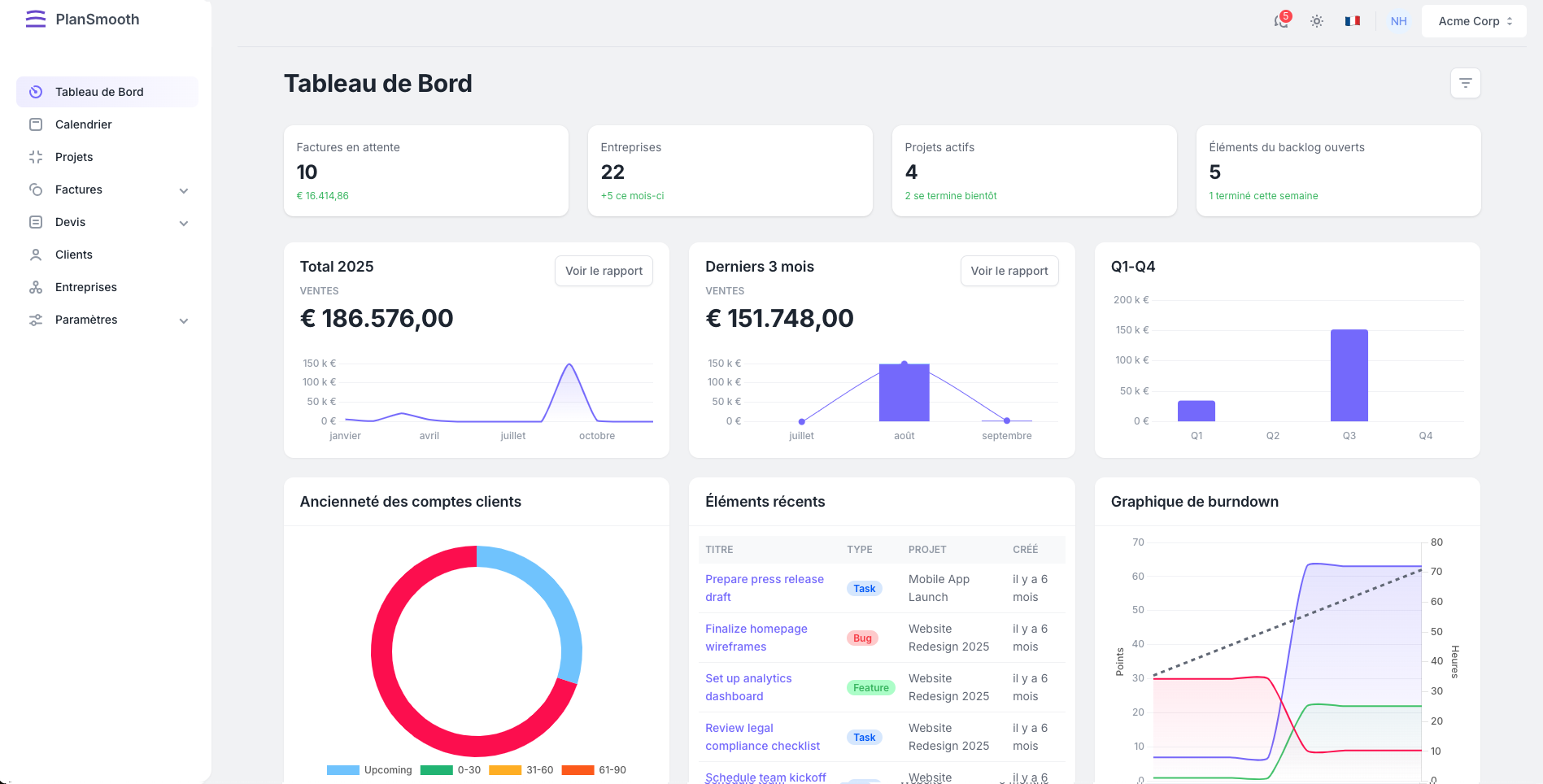Click Voir le rapport for Total 2025
This screenshot has width=1543, height=784.
604,271
